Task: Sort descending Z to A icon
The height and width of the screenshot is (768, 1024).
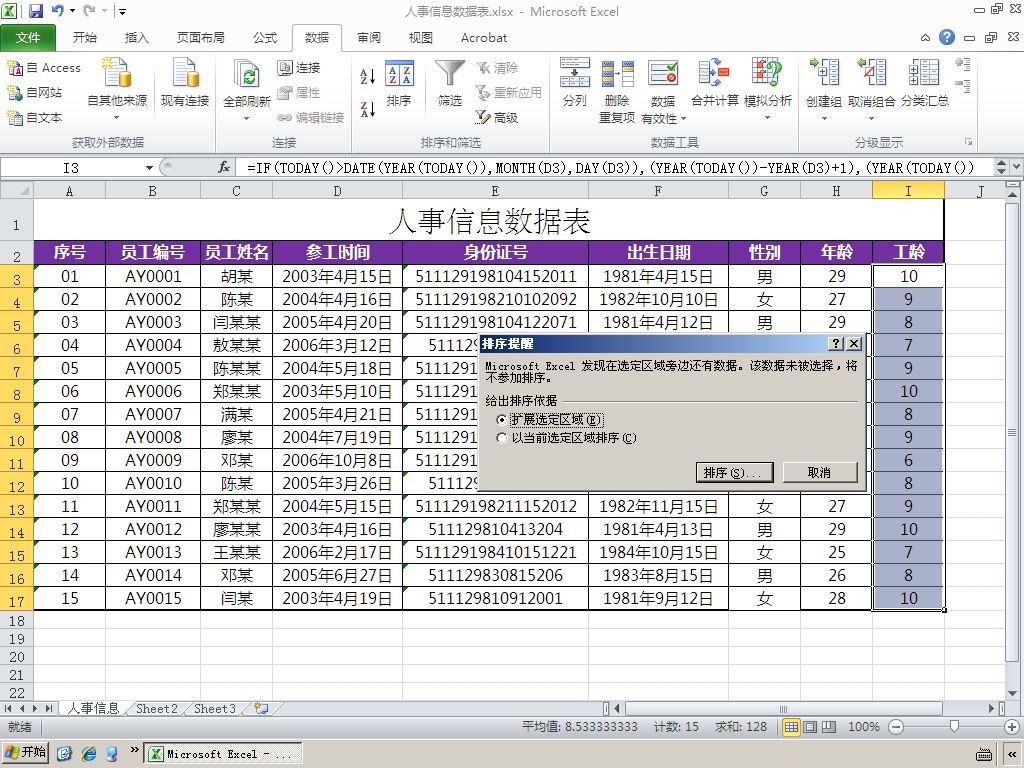Action: point(368,108)
